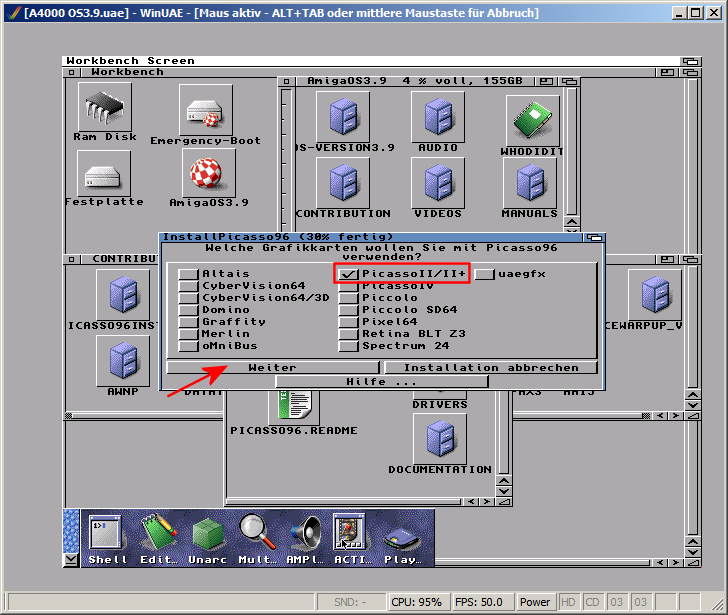This screenshot has height=615, width=728.
Task: Enable the oMniBus checkbox
Action: (x=188, y=346)
